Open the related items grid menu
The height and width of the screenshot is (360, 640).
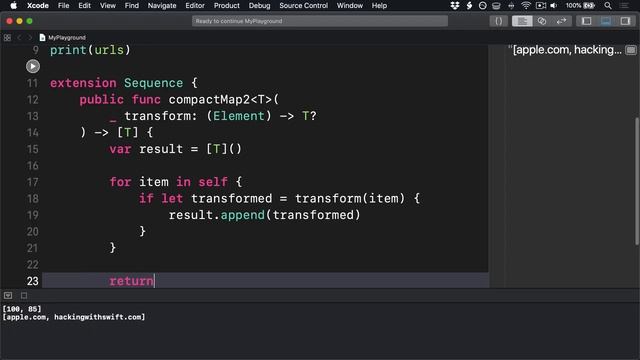click(7, 38)
